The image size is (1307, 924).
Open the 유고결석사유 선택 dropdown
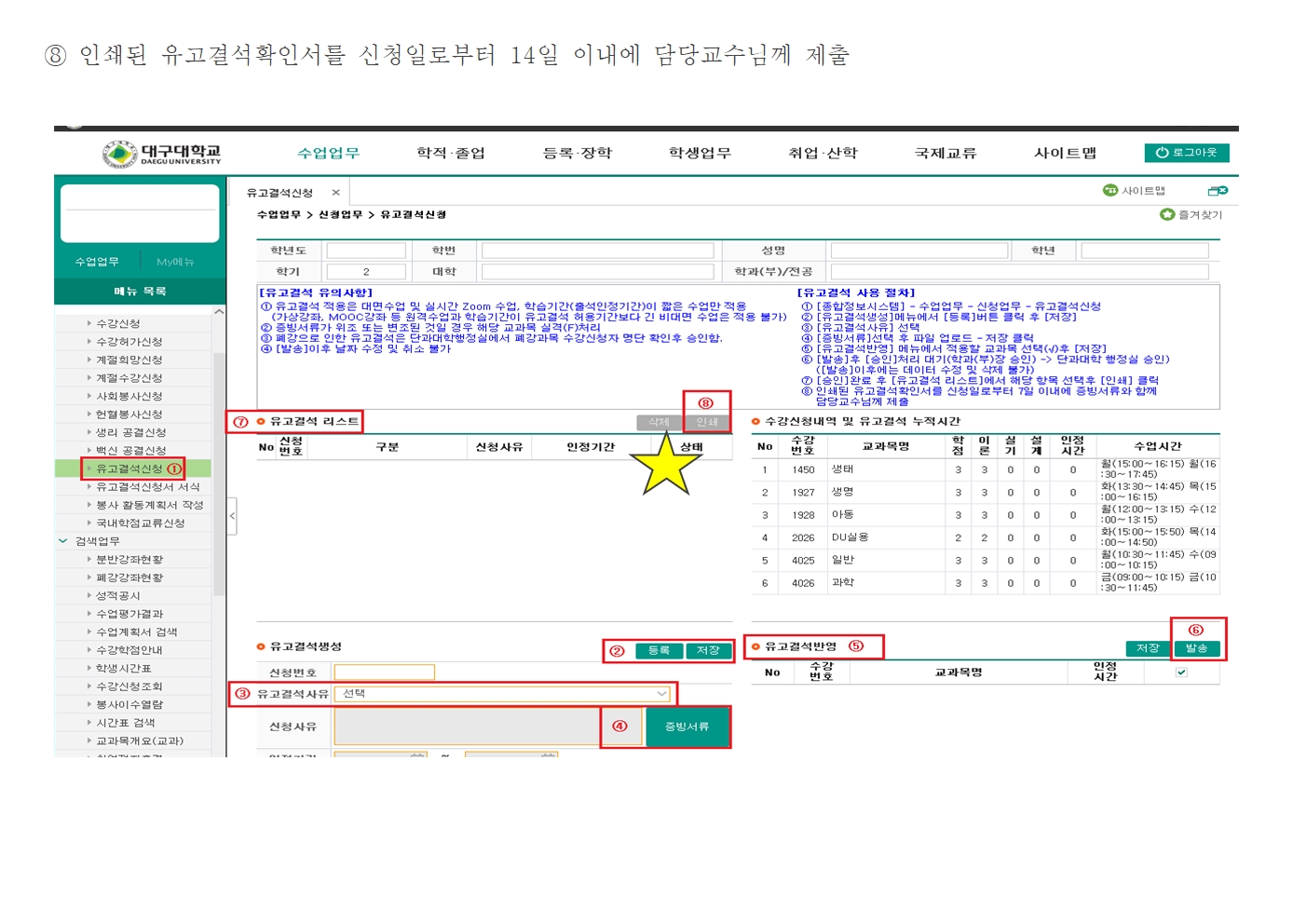503,694
